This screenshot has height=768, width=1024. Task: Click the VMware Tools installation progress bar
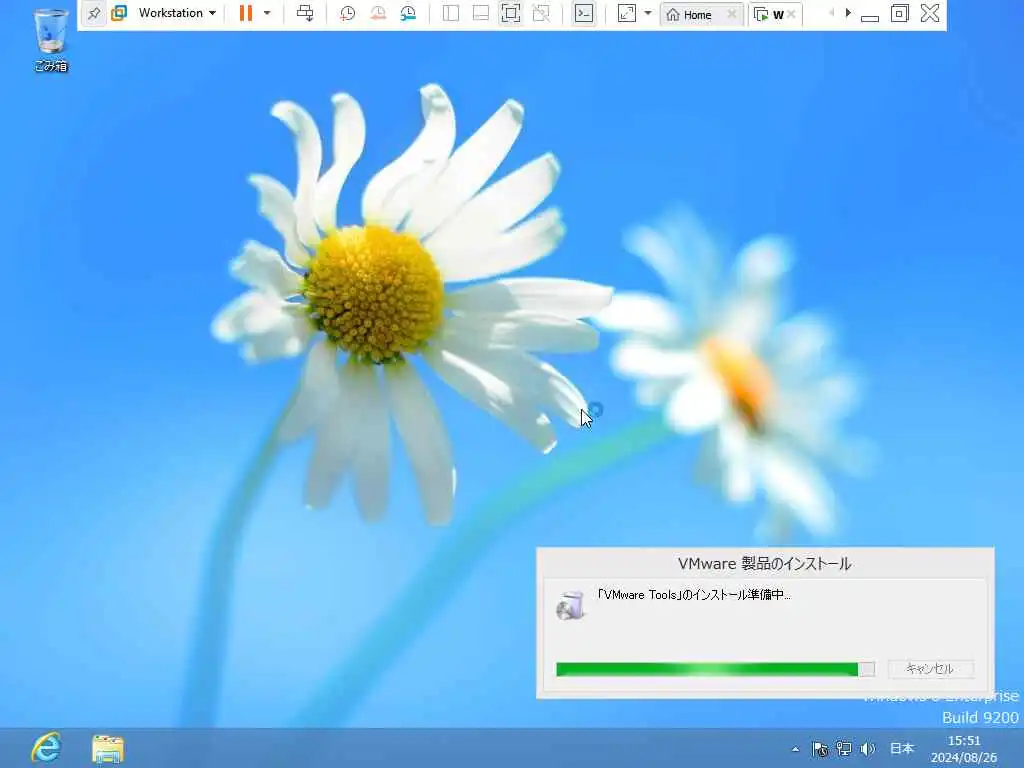pyautogui.click(x=715, y=669)
